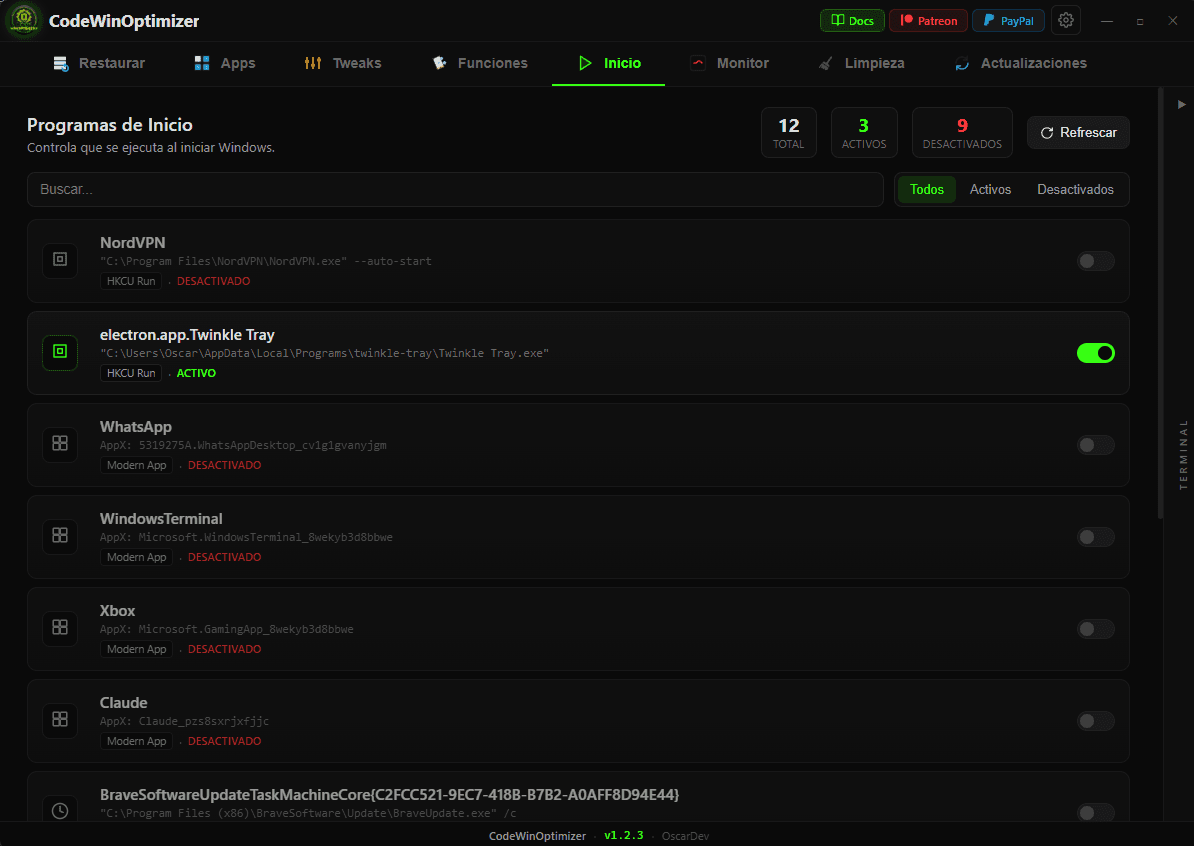Toggle Claude startup switch on

pos(1096,722)
